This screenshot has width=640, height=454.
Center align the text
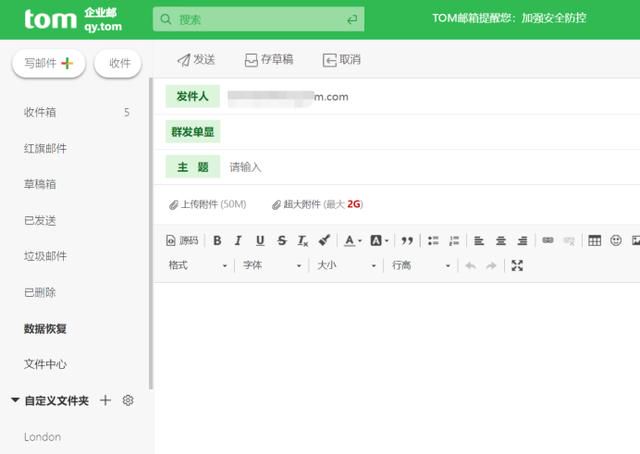click(x=501, y=240)
